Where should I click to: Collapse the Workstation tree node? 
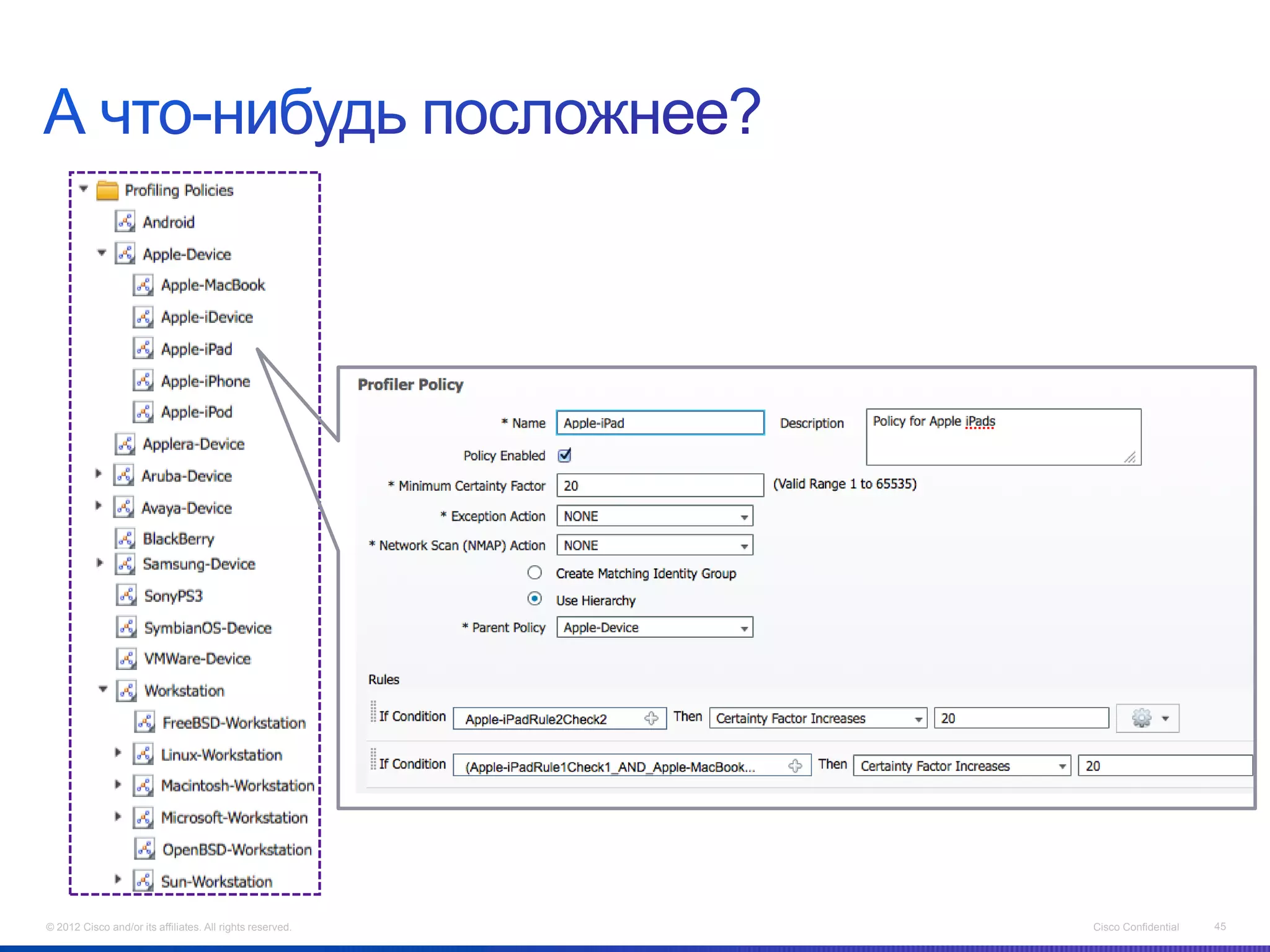(x=103, y=689)
